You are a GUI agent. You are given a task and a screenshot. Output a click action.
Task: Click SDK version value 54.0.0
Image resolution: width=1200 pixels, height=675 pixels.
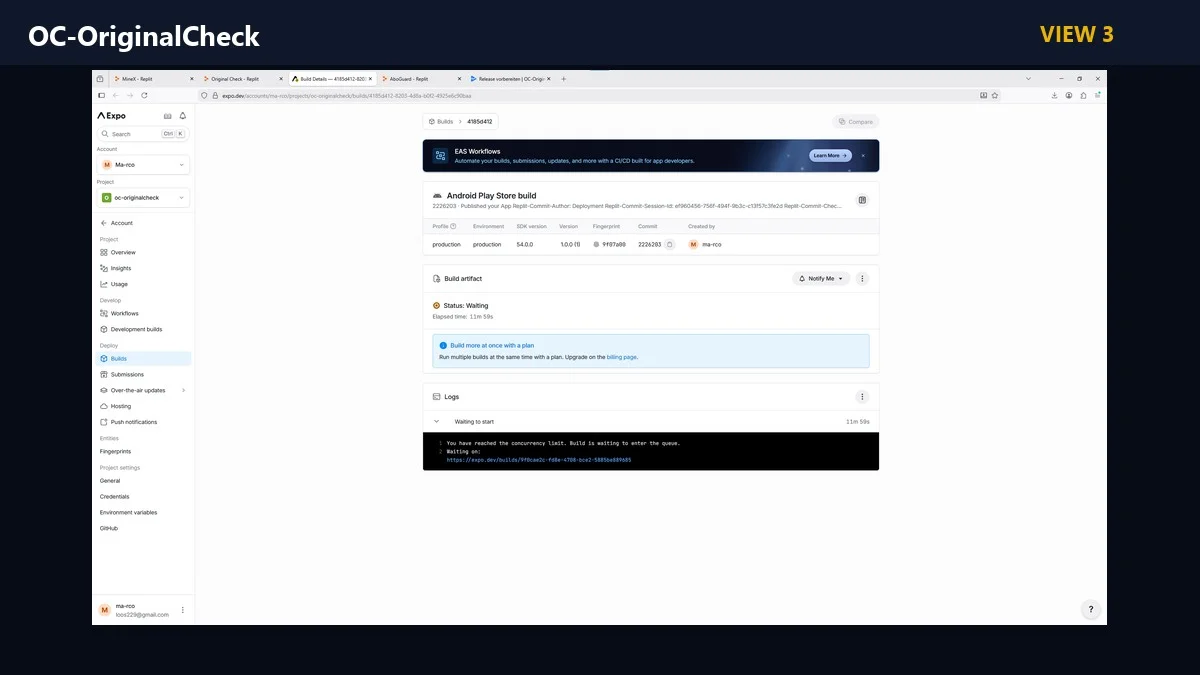525,244
